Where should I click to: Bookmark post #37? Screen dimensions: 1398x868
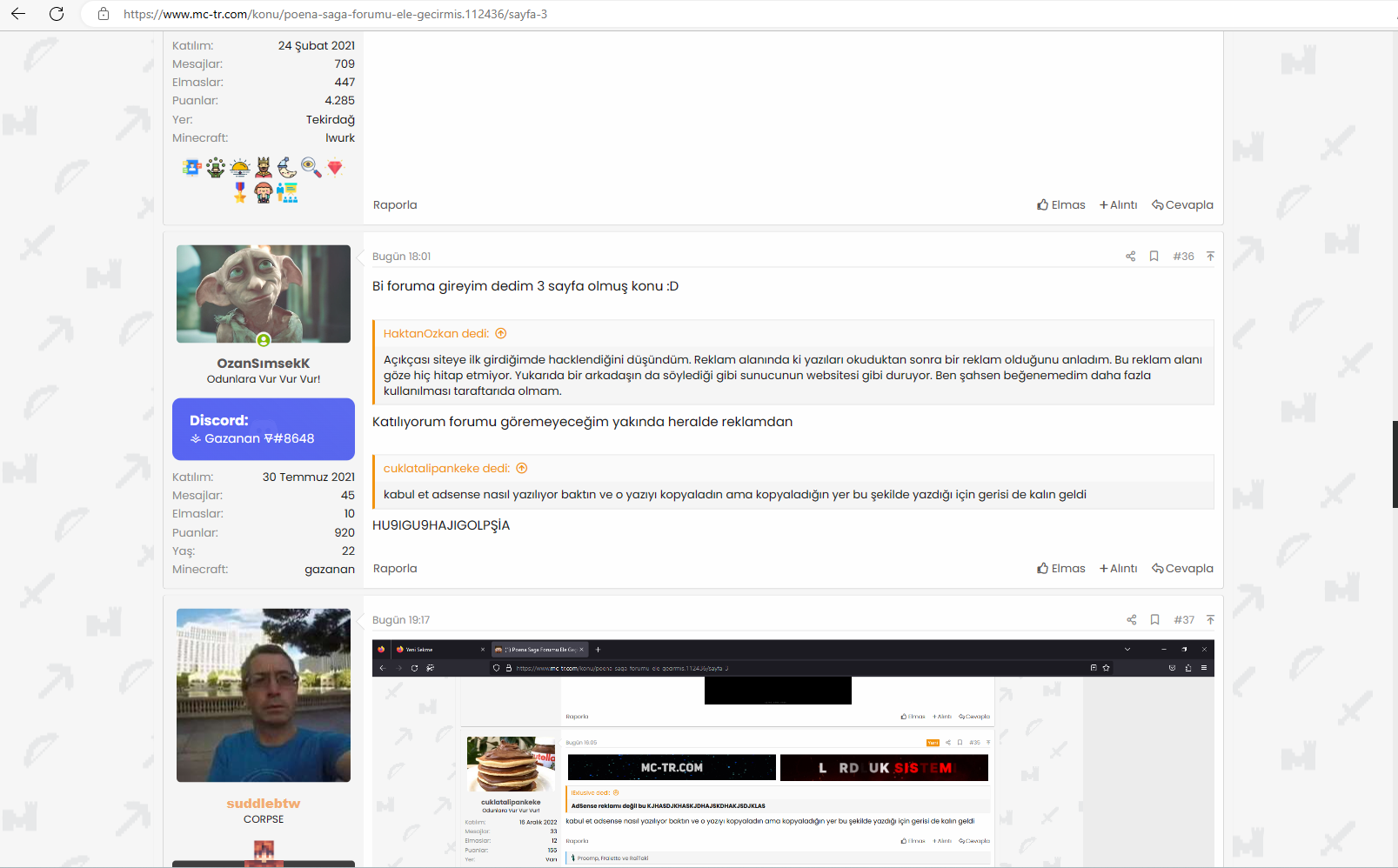coord(1155,620)
